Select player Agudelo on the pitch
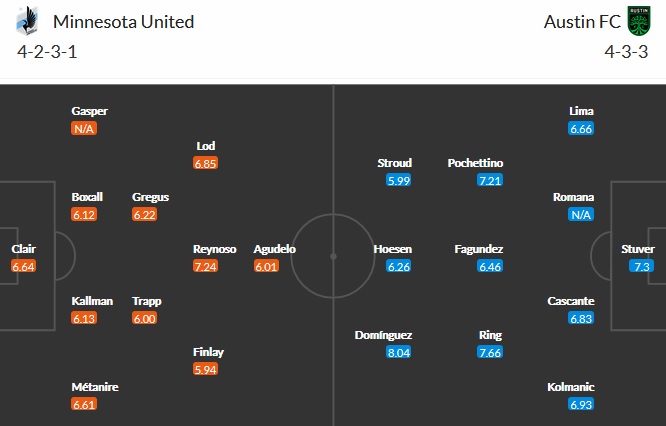 tap(274, 249)
